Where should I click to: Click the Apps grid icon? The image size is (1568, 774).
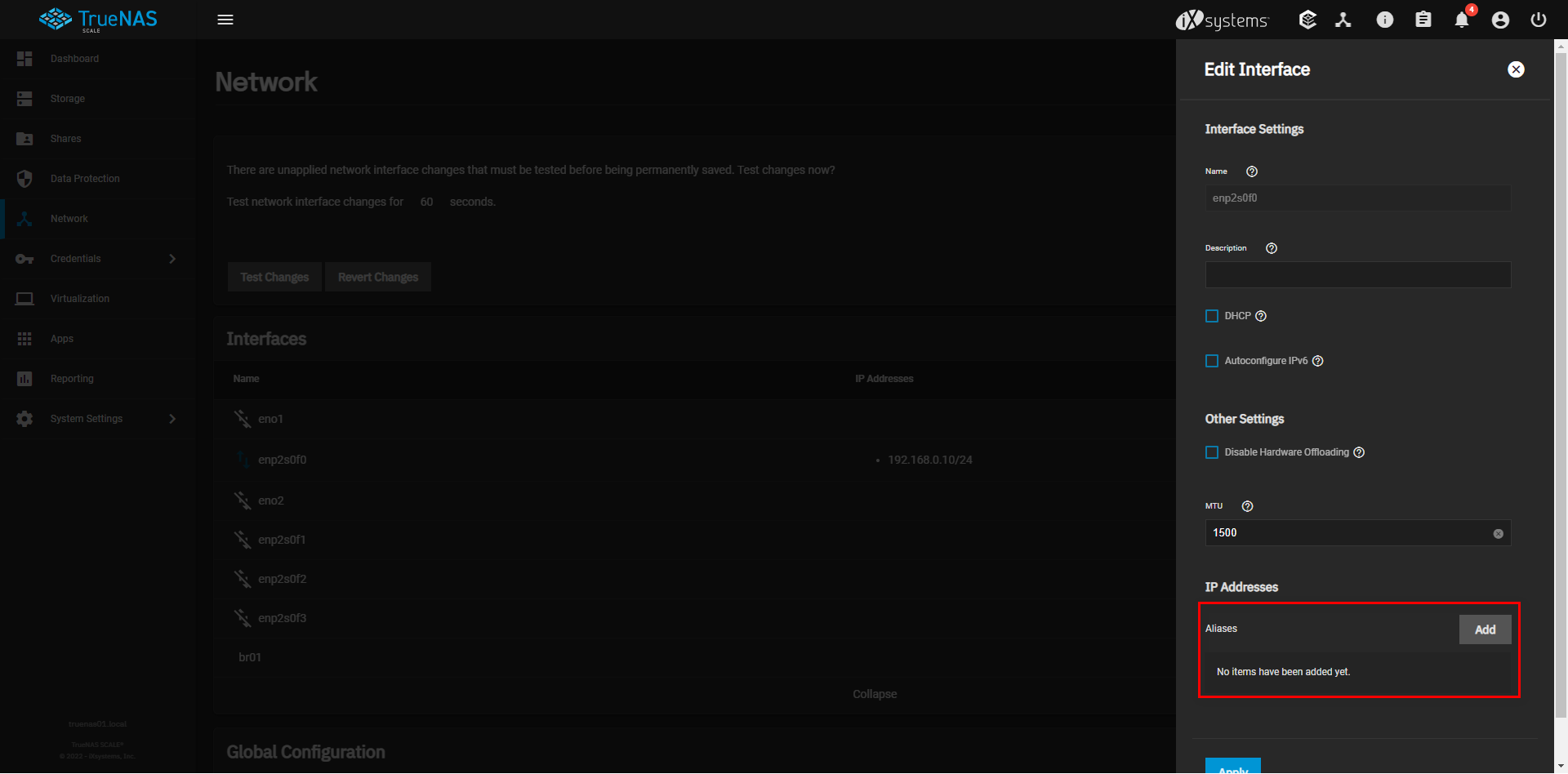point(24,339)
